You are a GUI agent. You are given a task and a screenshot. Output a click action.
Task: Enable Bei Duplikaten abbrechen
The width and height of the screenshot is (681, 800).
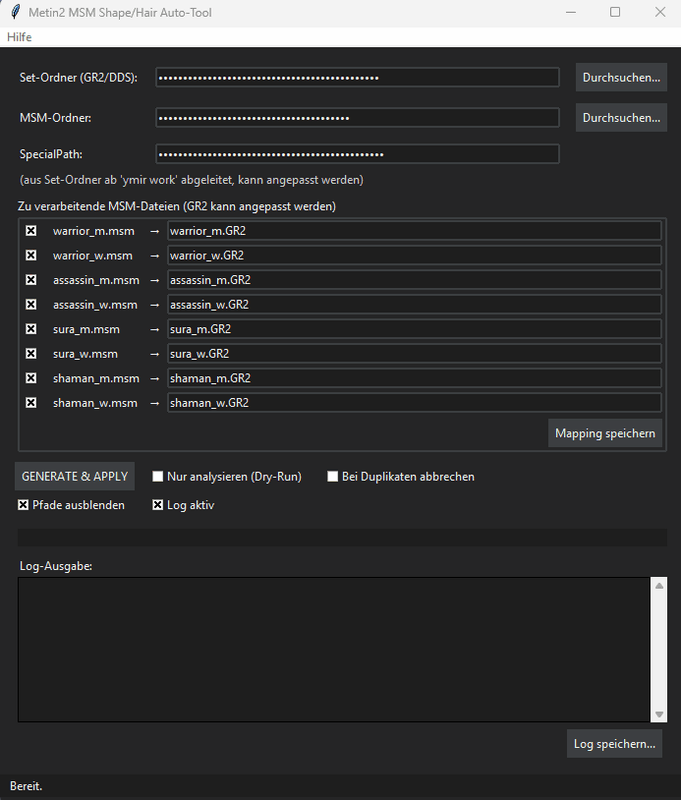click(332, 476)
